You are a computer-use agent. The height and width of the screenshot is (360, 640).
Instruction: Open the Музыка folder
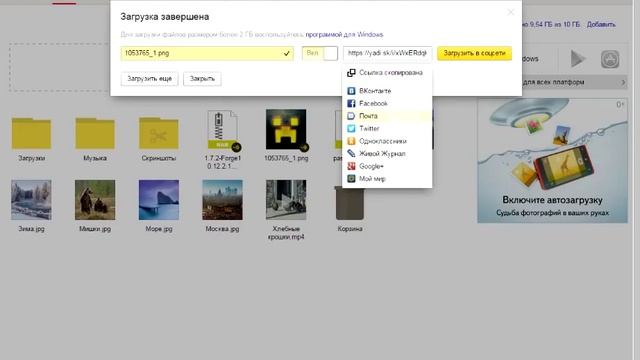click(95, 133)
